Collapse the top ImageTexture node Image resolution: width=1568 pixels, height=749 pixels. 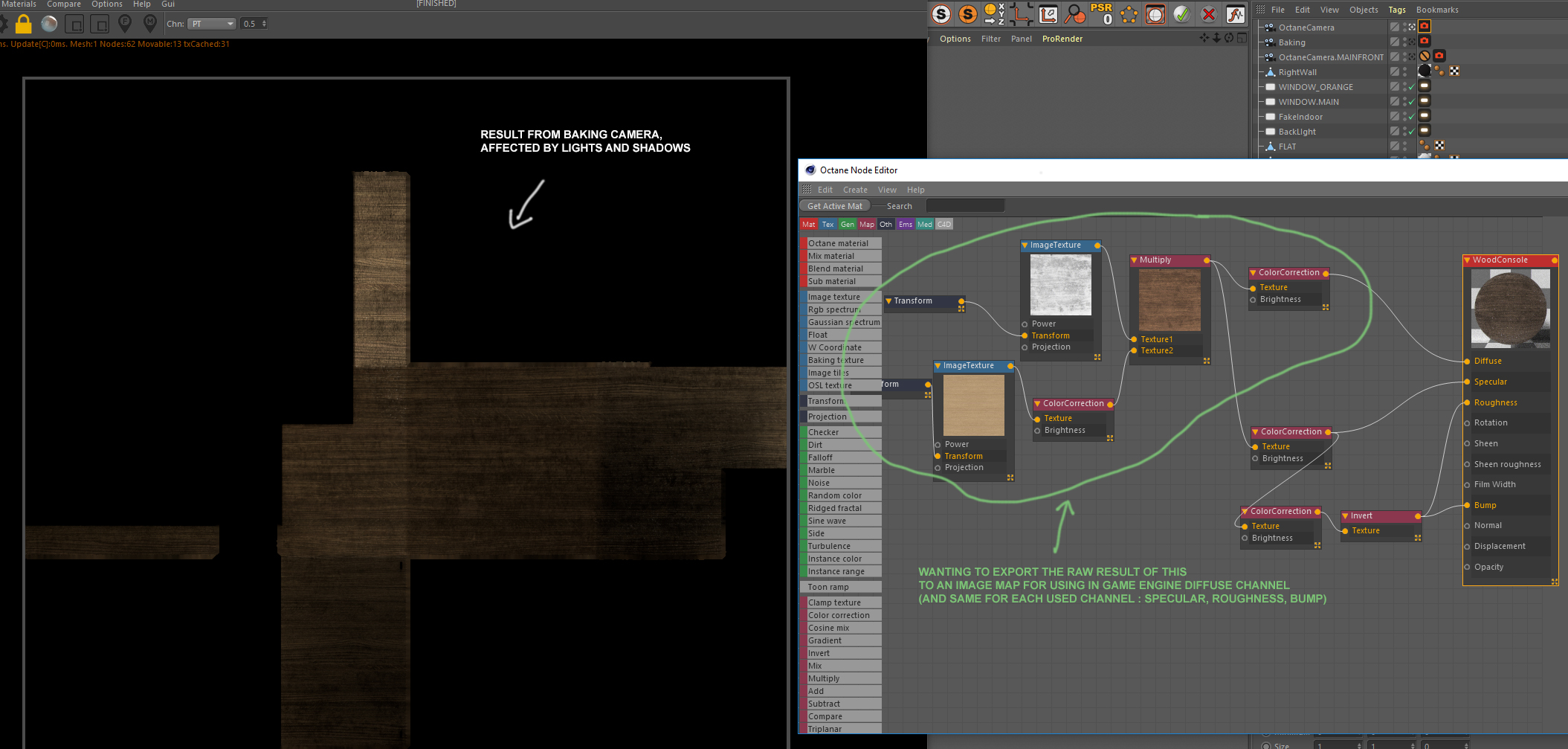[x=1025, y=245]
